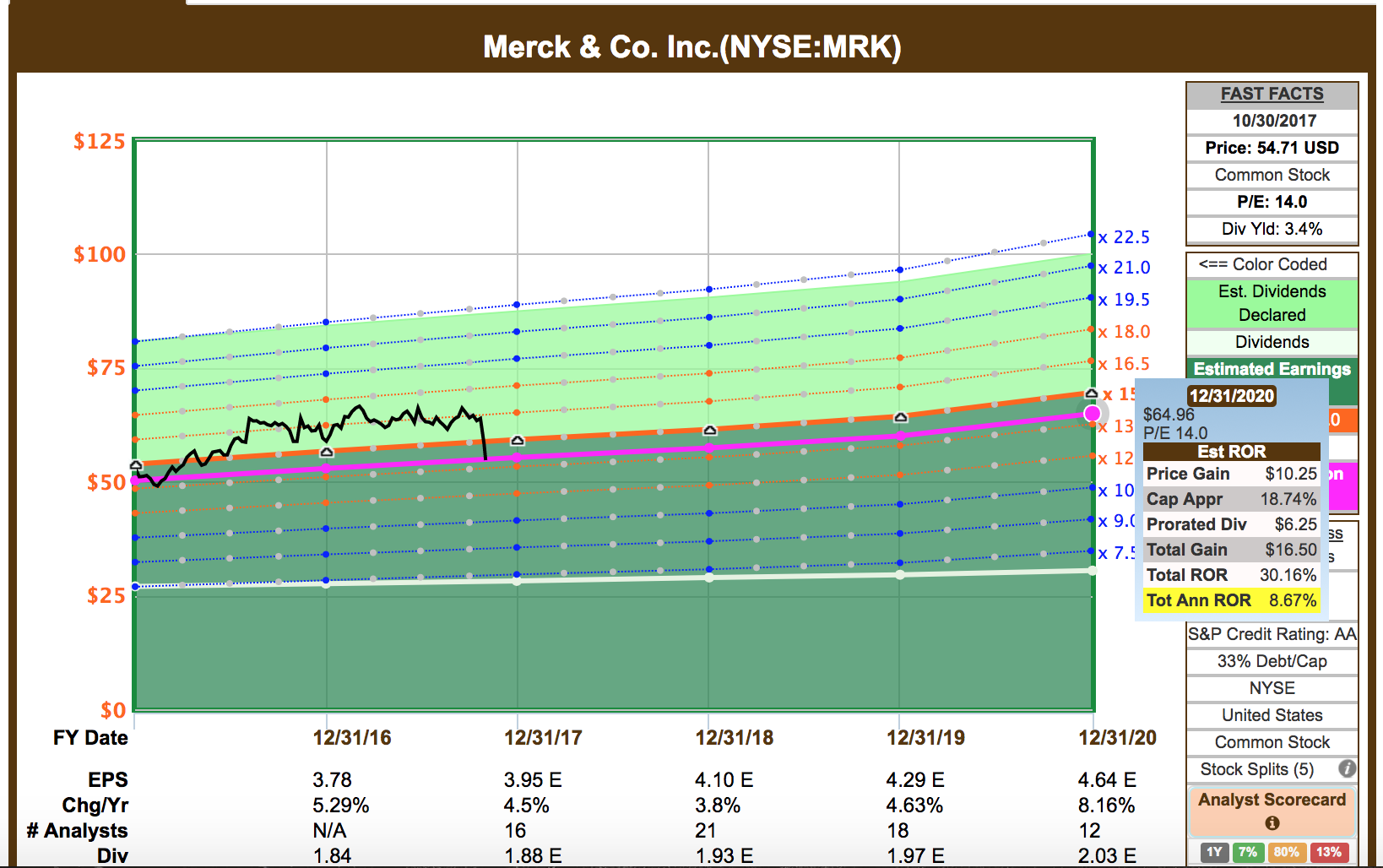
Task: Click the Cap Appr 18.74% row
Action: tap(1231, 499)
